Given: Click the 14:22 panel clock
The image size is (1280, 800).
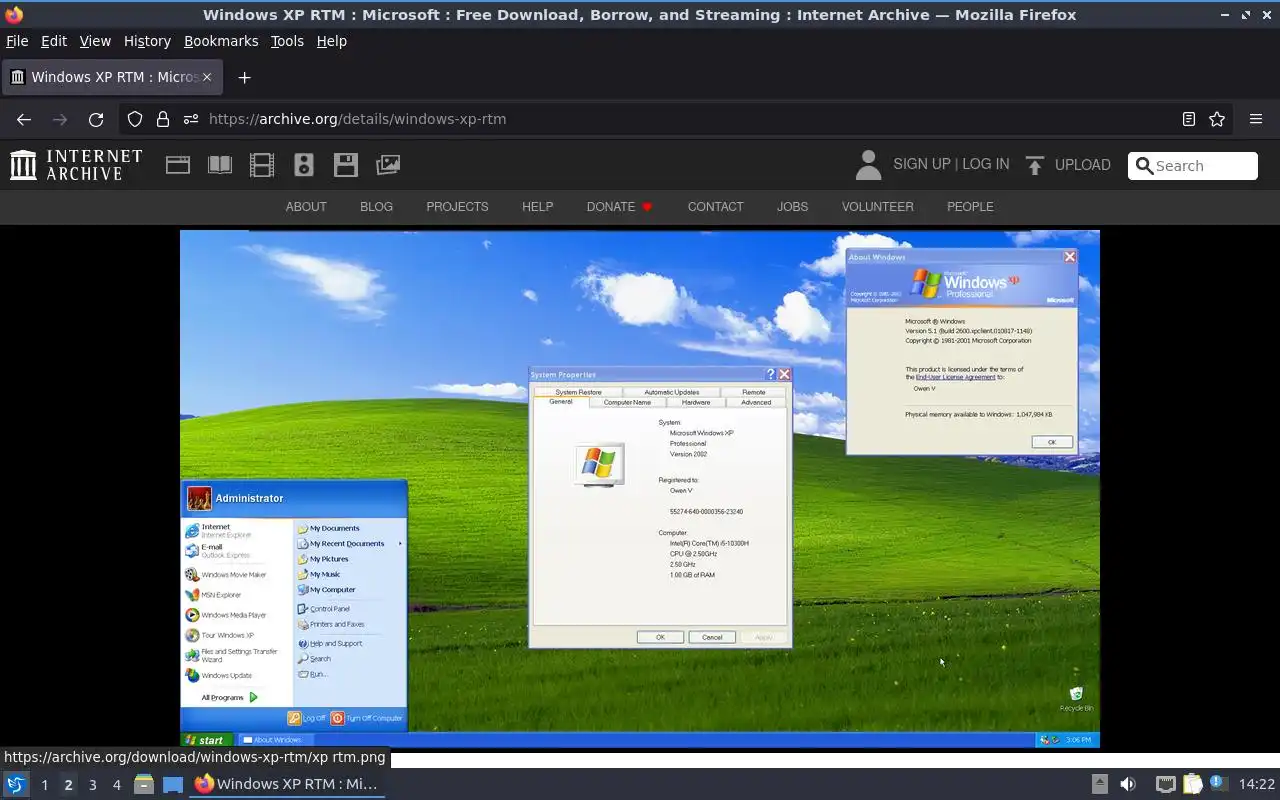Looking at the screenshot, I should click(x=1257, y=785).
